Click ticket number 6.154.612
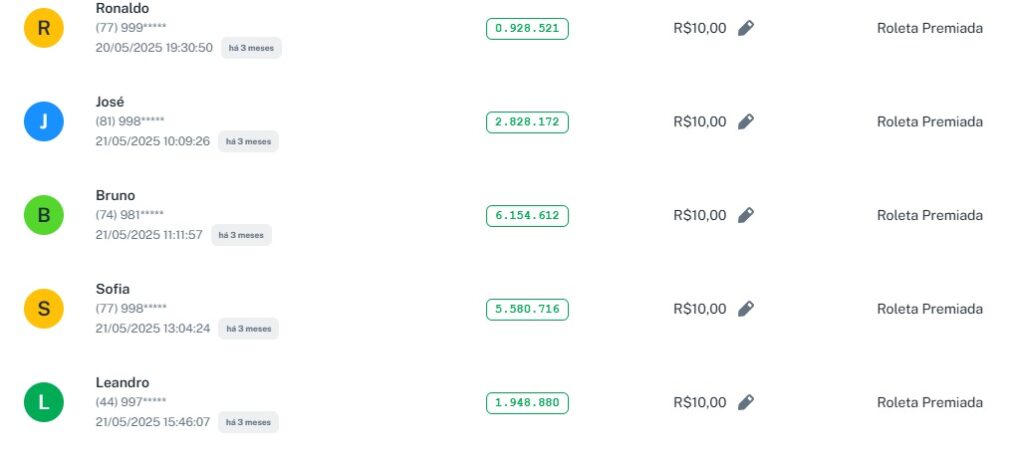The height and width of the screenshot is (458, 1024). (x=527, y=216)
